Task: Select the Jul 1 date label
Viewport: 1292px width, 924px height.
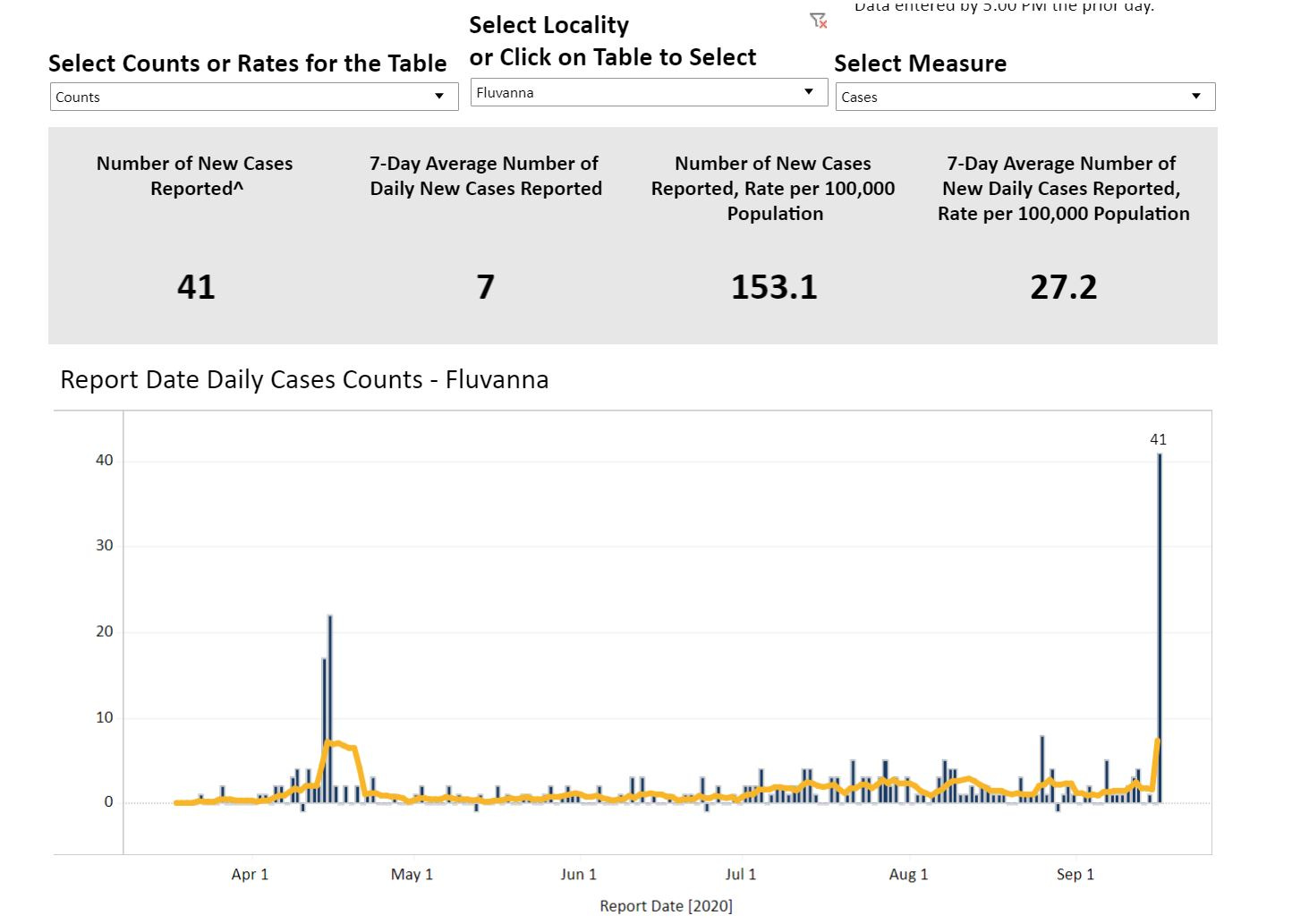Action: 740,875
